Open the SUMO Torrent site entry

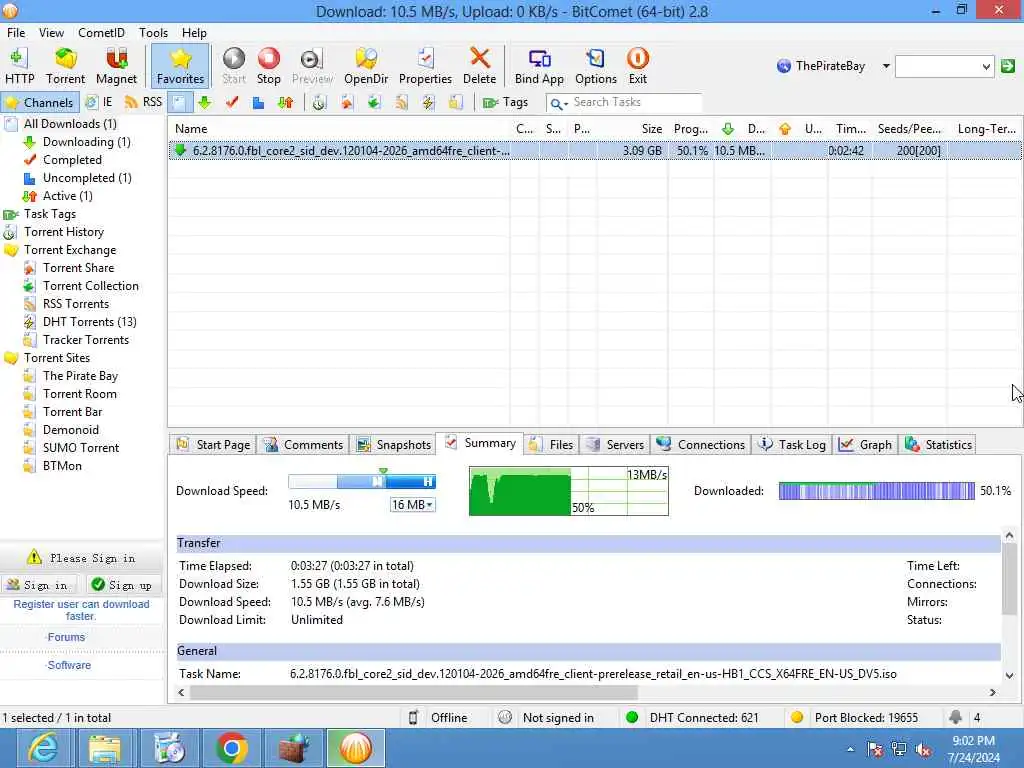point(81,448)
